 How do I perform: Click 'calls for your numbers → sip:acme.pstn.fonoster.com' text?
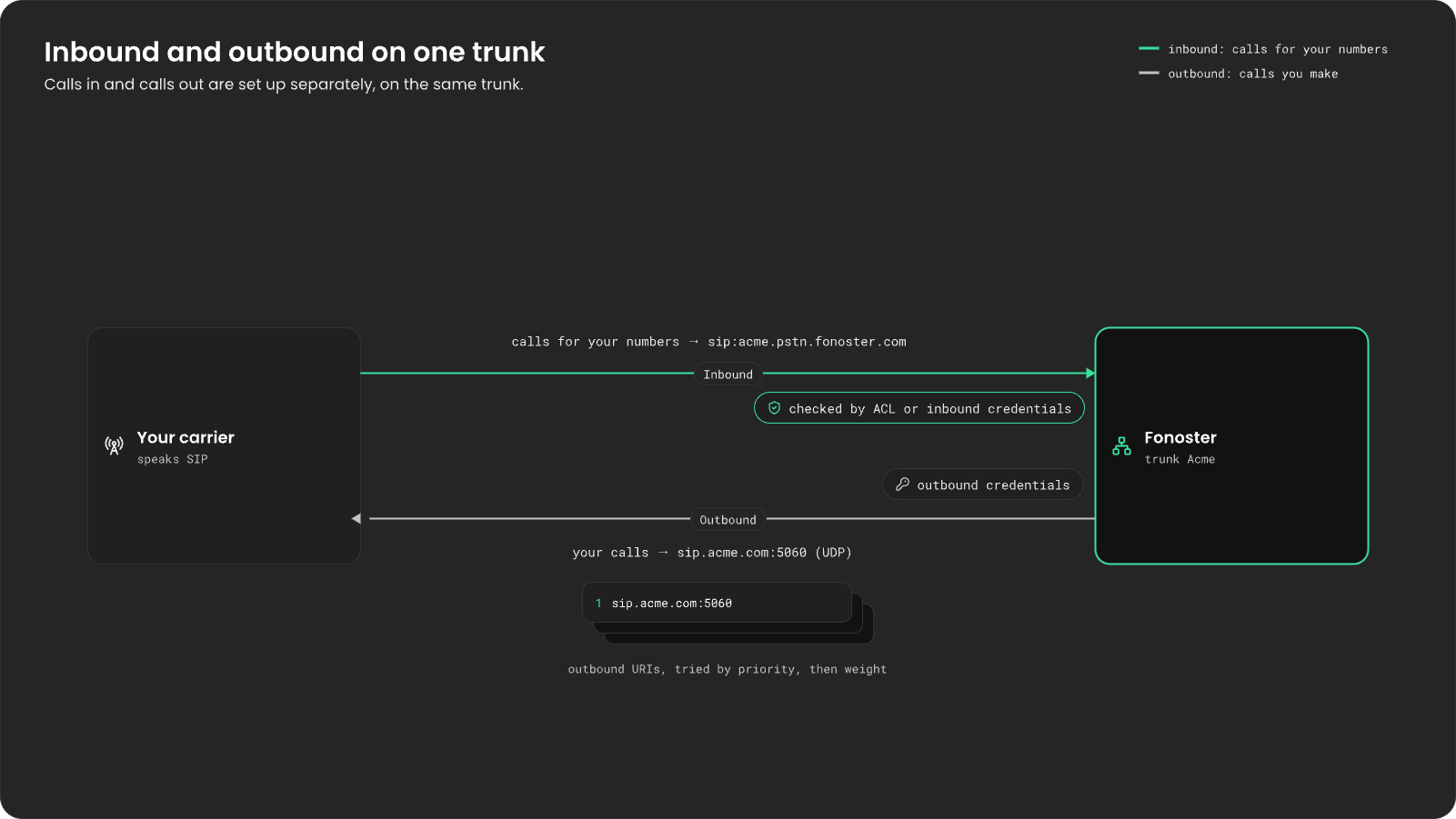pyautogui.click(x=708, y=342)
